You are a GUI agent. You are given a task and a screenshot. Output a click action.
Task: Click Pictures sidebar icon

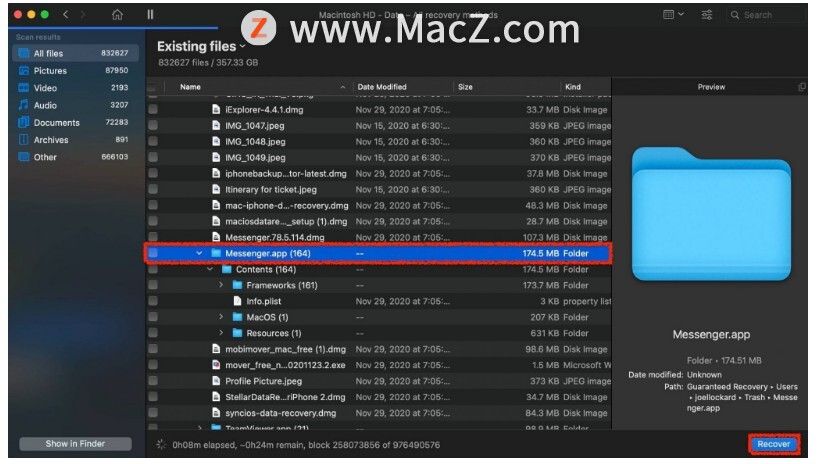tap(23, 70)
